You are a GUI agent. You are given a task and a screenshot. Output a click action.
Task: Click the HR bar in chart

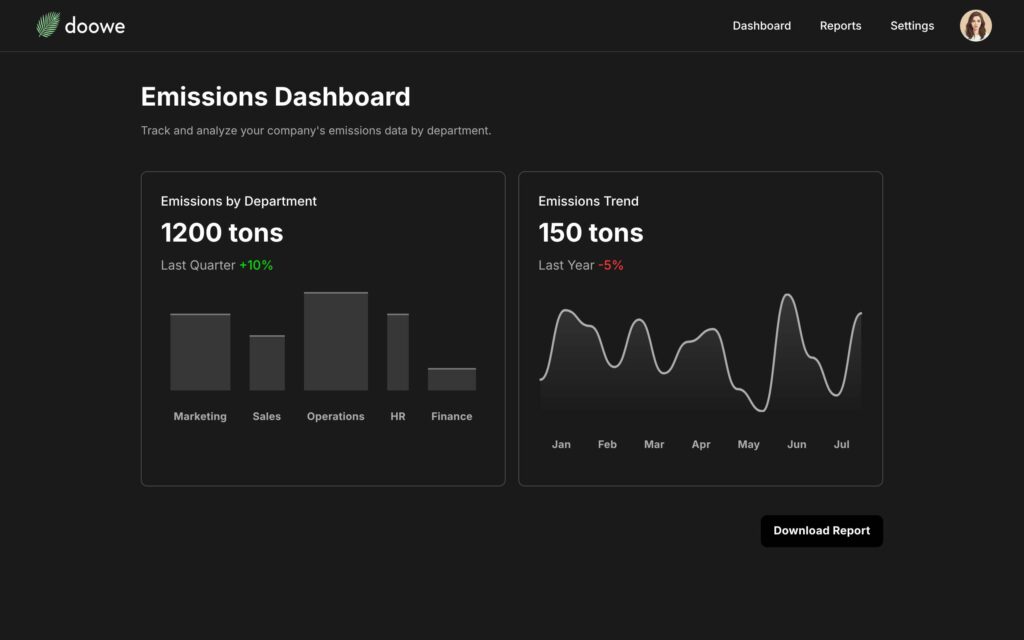(x=398, y=352)
